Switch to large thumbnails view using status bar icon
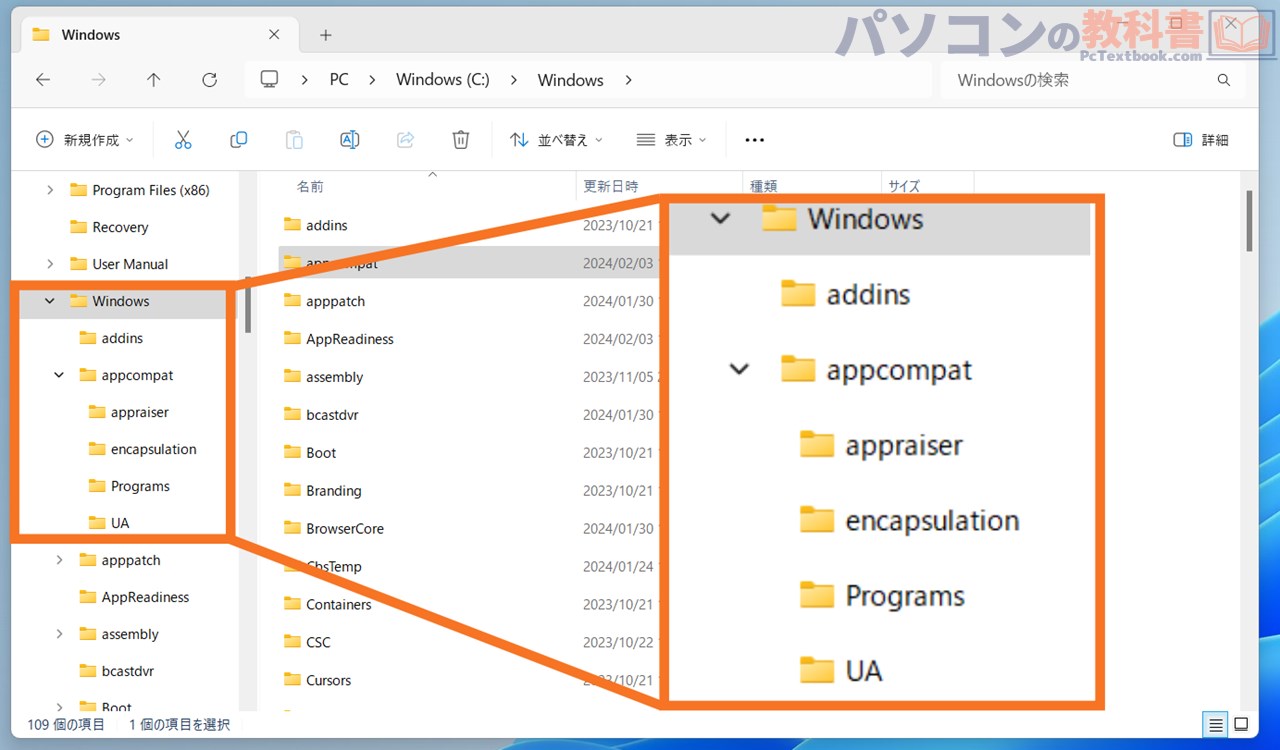This screenshot has width=1280, height=750. pos(1240,724)
